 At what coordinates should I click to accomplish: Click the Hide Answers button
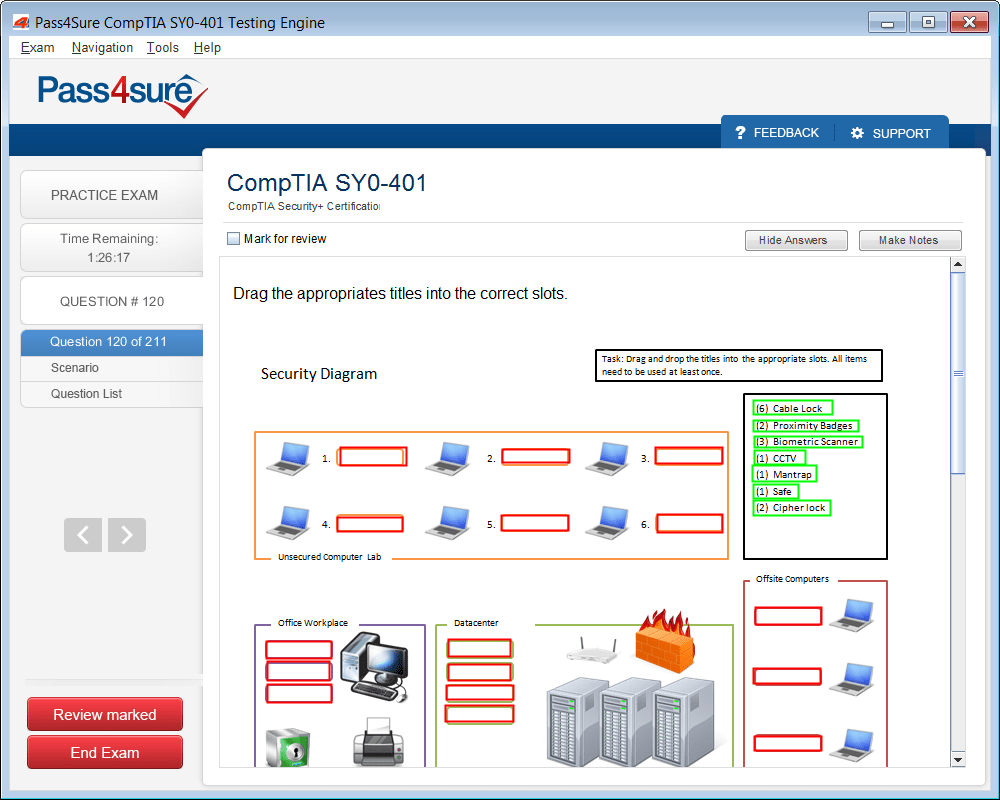[x=796, y=241]
